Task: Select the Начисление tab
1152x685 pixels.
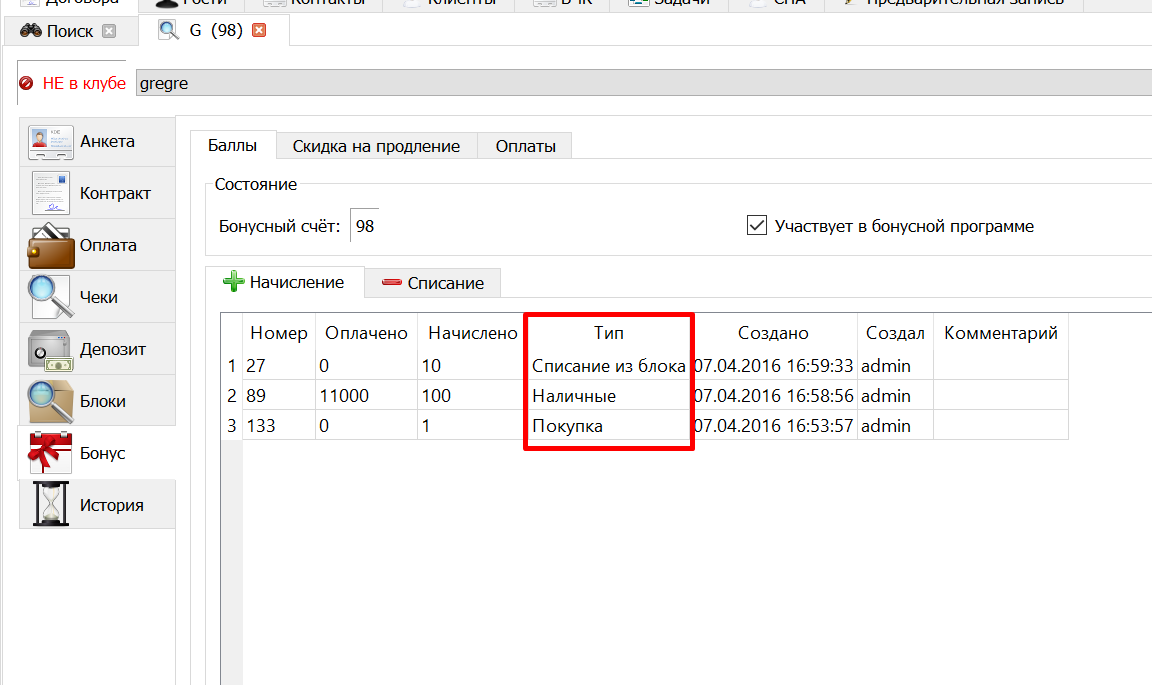Action: 284,282
